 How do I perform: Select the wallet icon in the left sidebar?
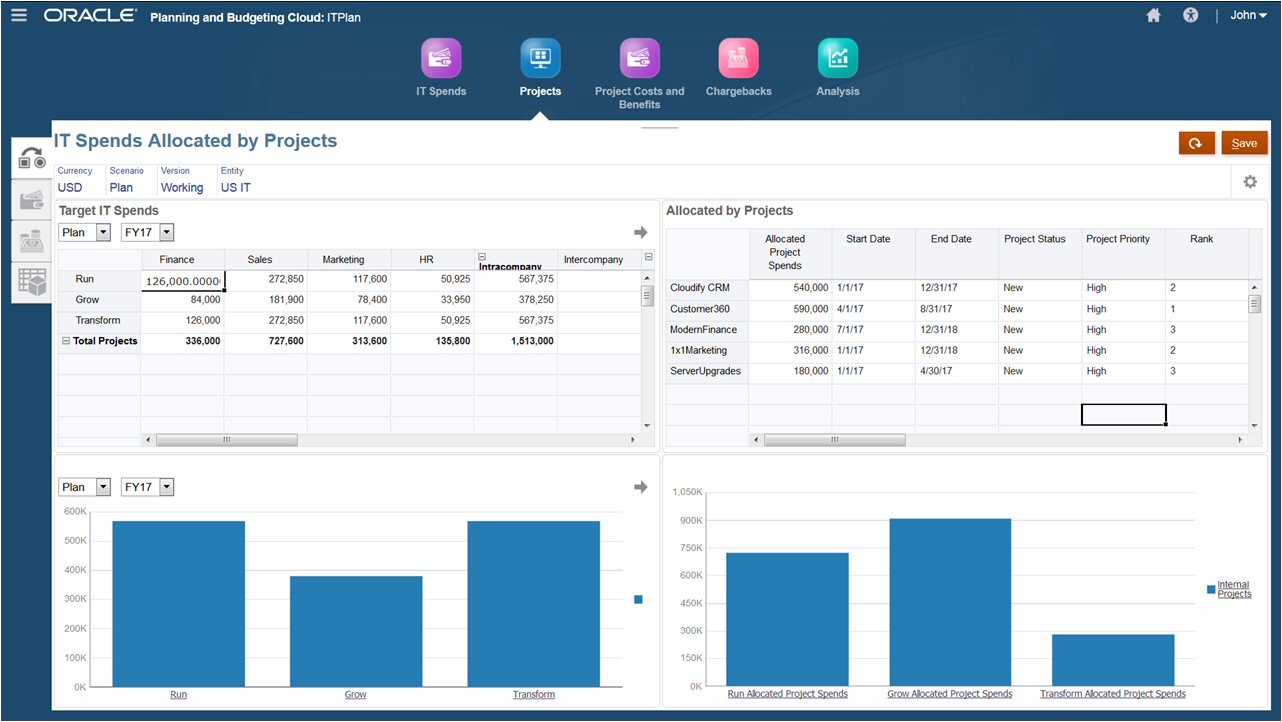[30, 200]
